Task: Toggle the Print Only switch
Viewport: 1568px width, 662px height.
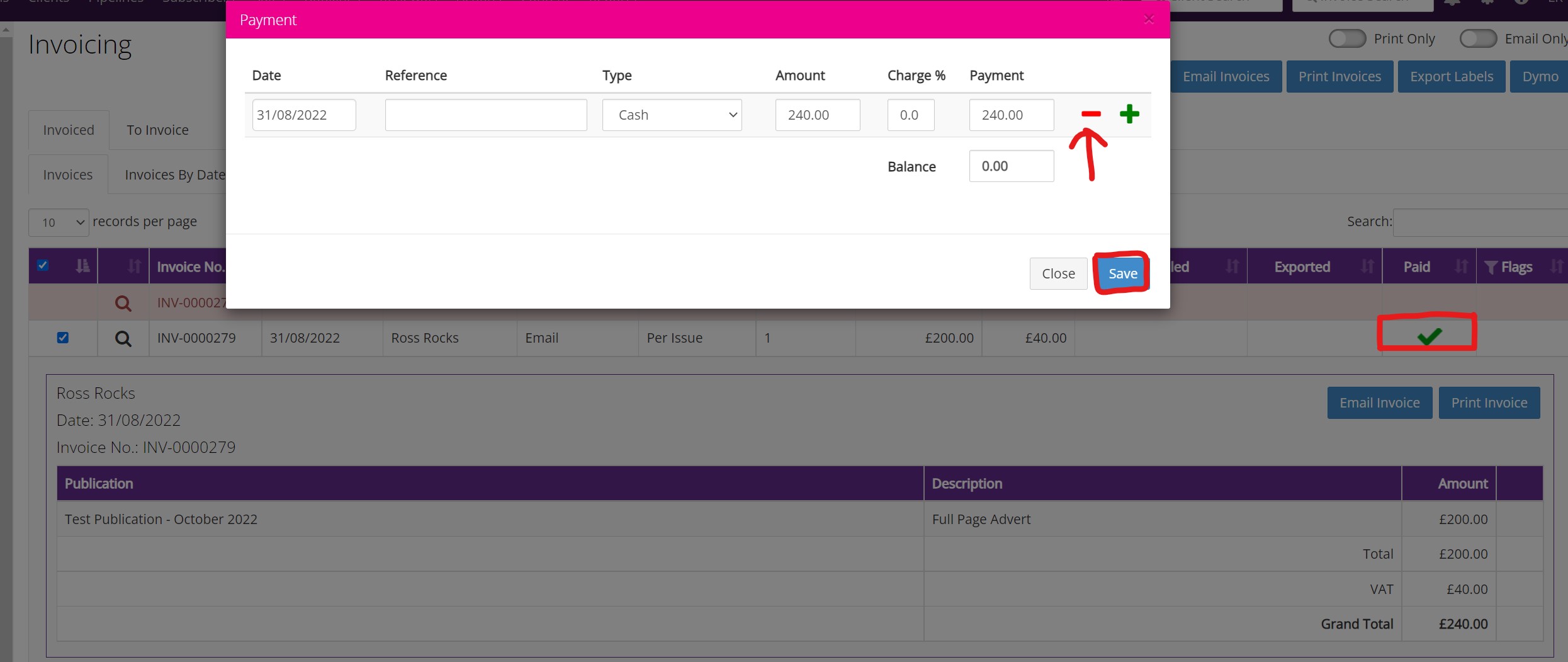Action: pos(1347,38)
